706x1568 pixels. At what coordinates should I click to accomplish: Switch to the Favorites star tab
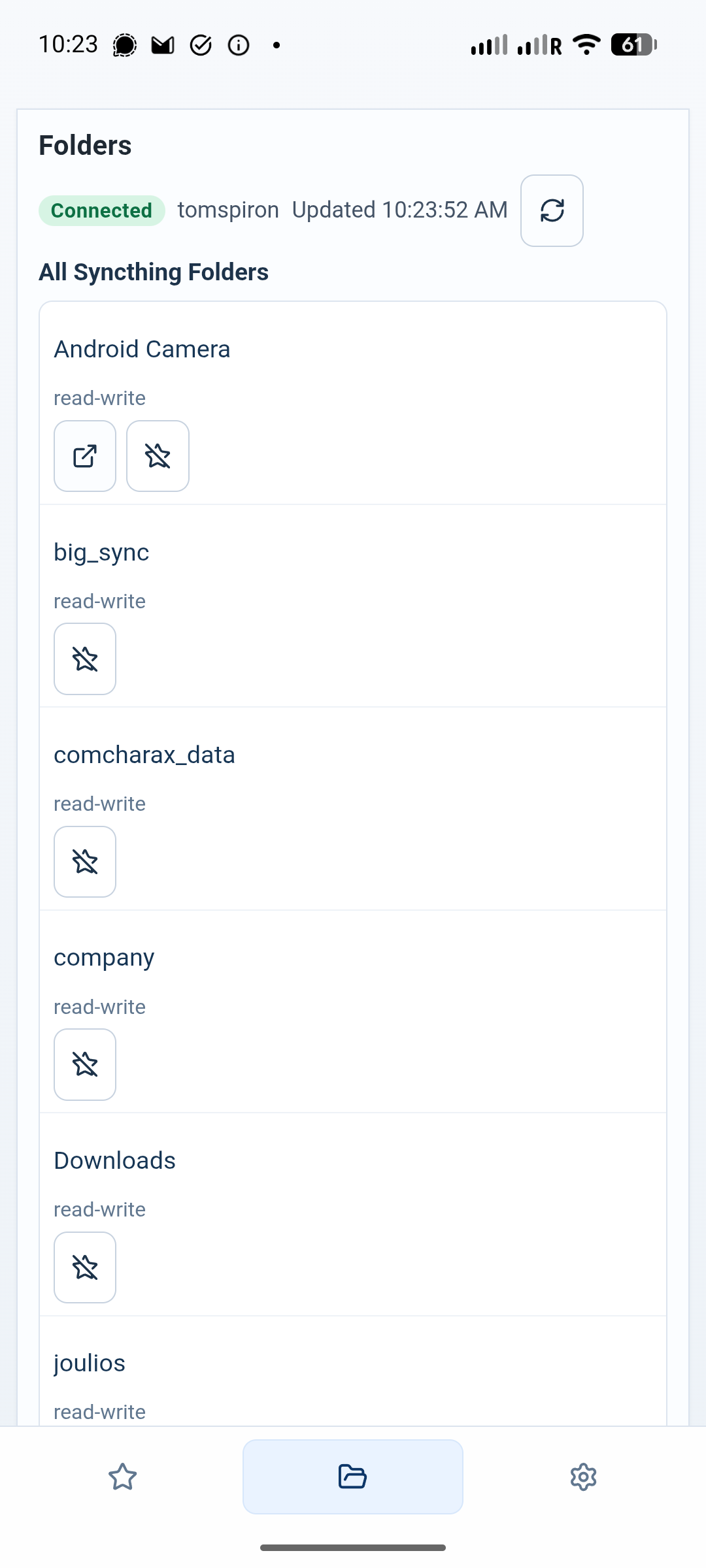click(x=122, y=1477)
